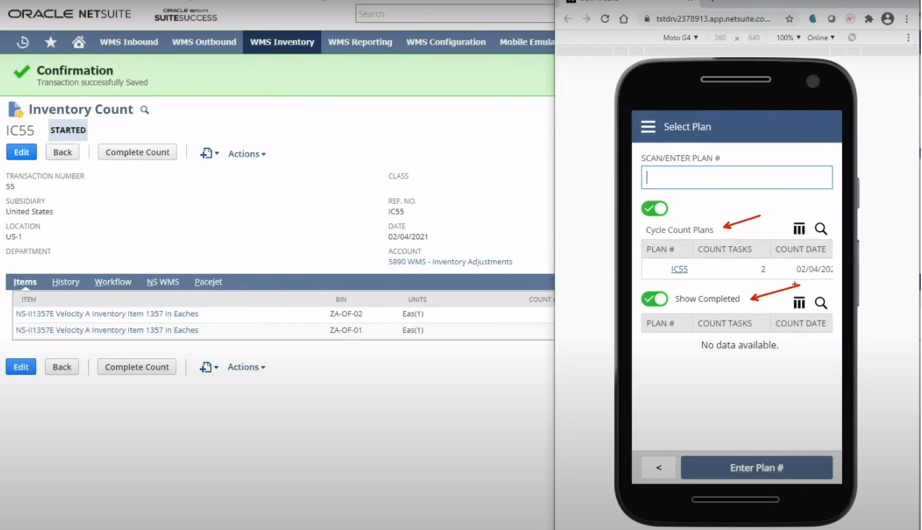Click the NetSuite global Search box

click(x=455, y=14)
